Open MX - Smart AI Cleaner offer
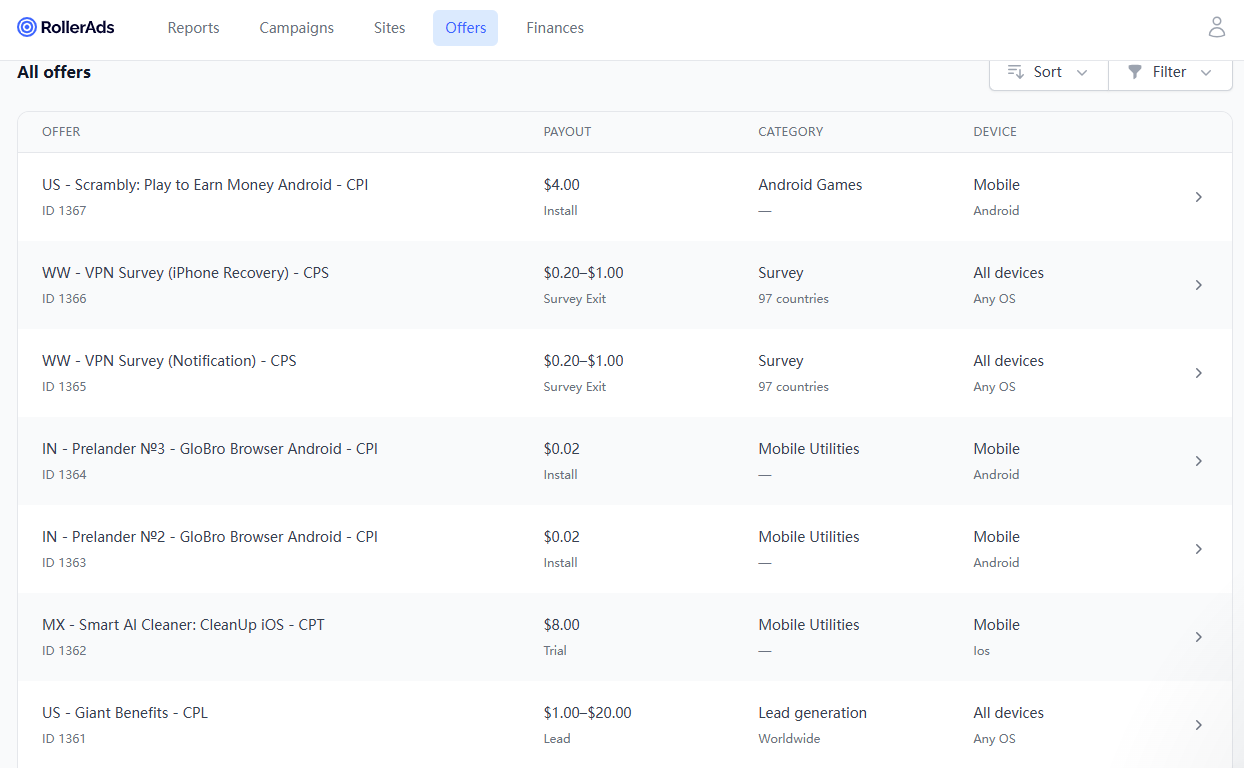The height and width of the screenshot is (768, 1244). tap(183, 625)
